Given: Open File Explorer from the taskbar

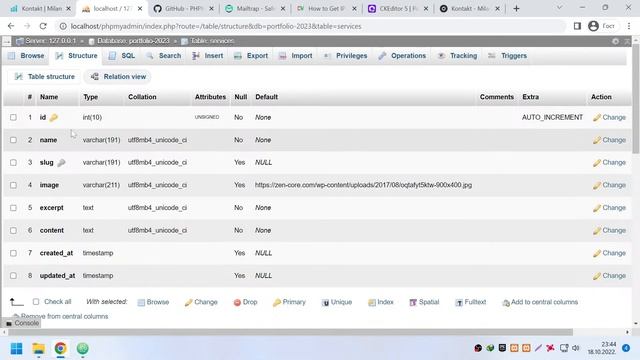Looking at the screenshot, I should pyautogui.click(x=39, y=349).
